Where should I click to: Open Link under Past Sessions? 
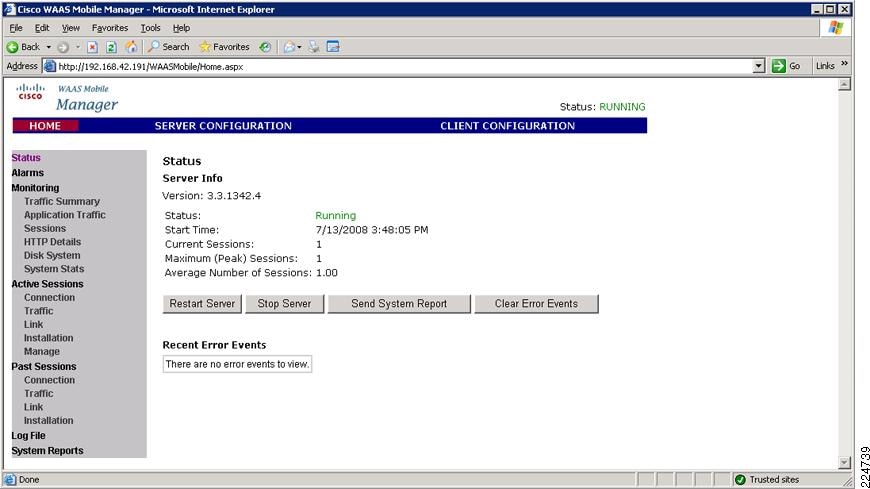pyautogui.click(x=33, y=407)
